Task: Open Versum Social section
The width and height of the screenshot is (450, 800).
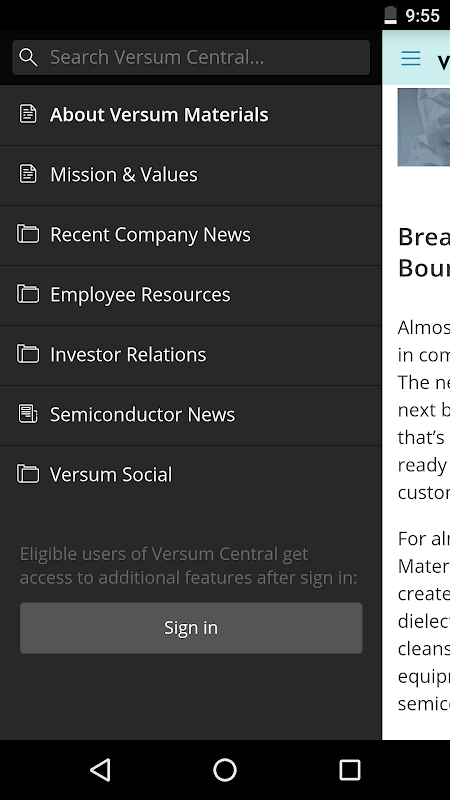Action: [190, 475]
